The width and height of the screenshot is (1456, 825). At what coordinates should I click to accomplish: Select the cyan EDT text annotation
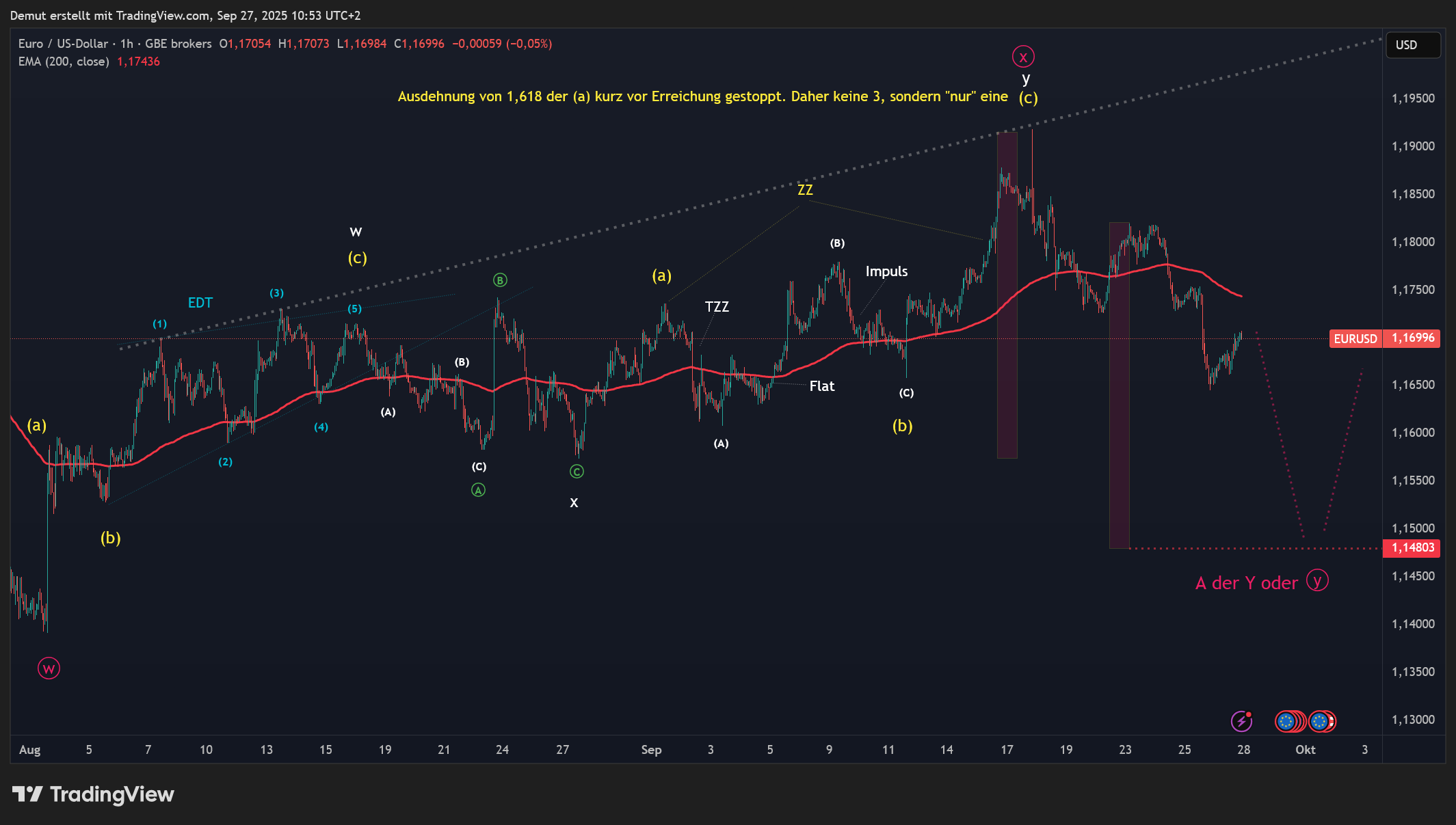200,303
